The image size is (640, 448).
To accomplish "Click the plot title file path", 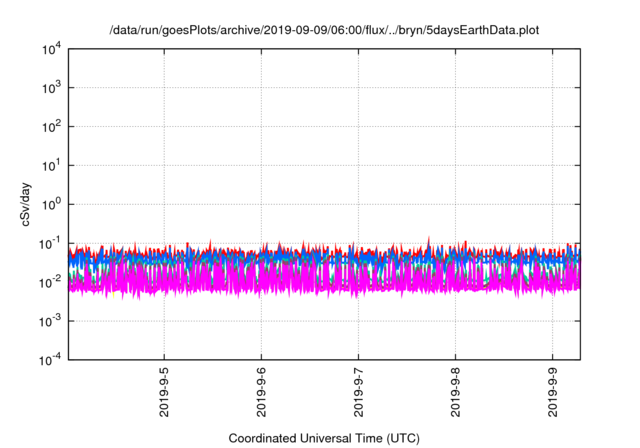I will [324, 30].
